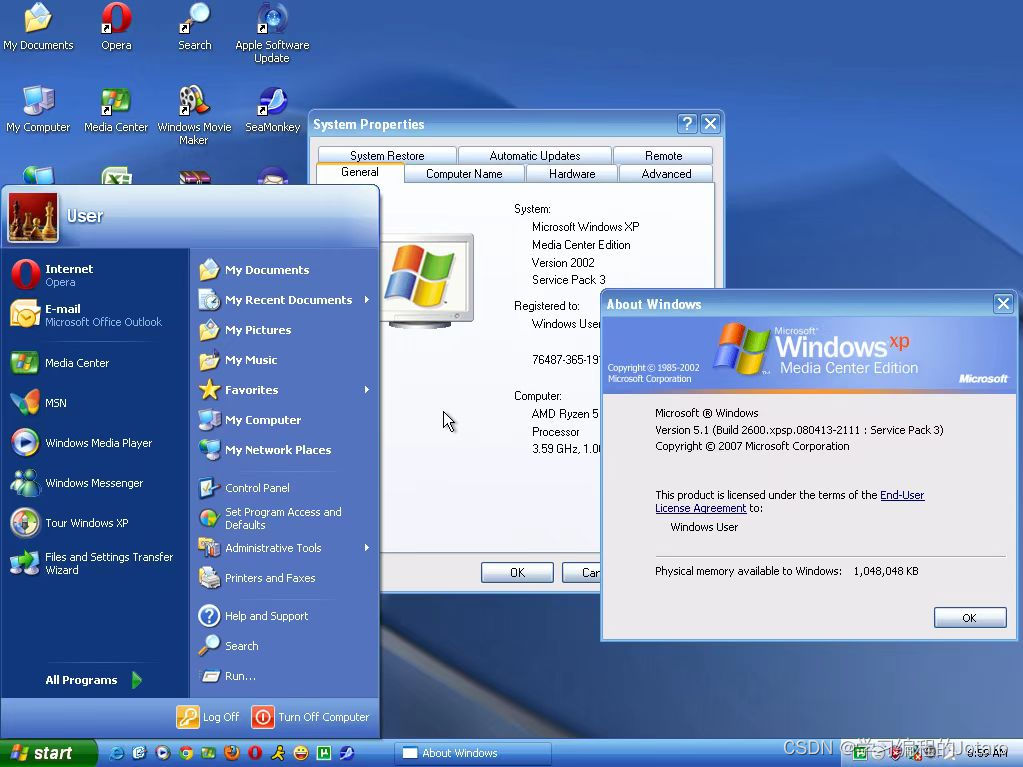Click the System Properties title bar
The height and width of the screenshot is (767, 1023).
(x=493, y=124)
